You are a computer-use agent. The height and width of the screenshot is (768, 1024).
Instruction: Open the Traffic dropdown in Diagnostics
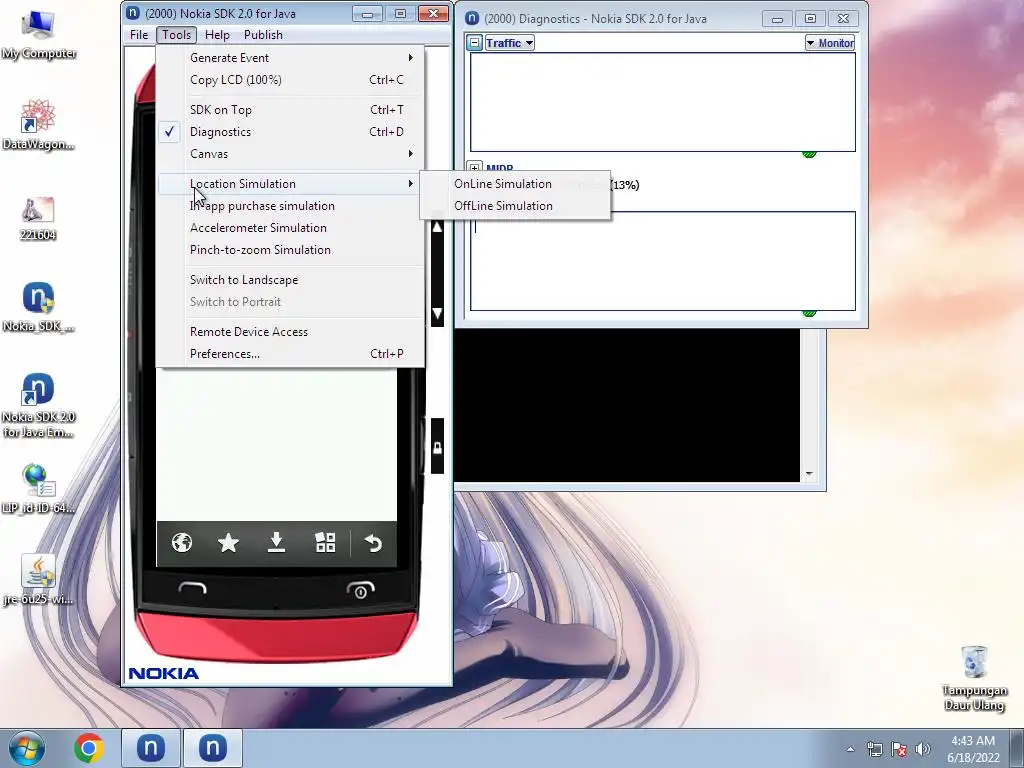pos(509,43)
